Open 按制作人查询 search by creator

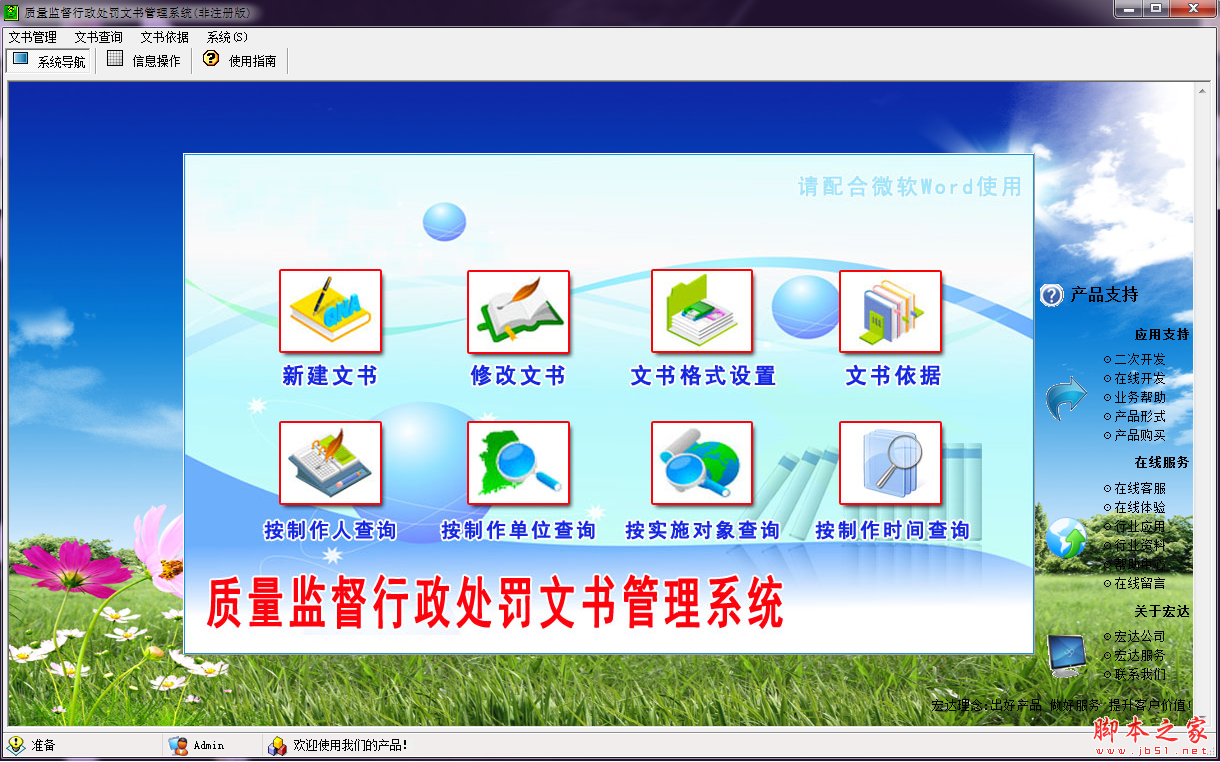coord(330,463)
